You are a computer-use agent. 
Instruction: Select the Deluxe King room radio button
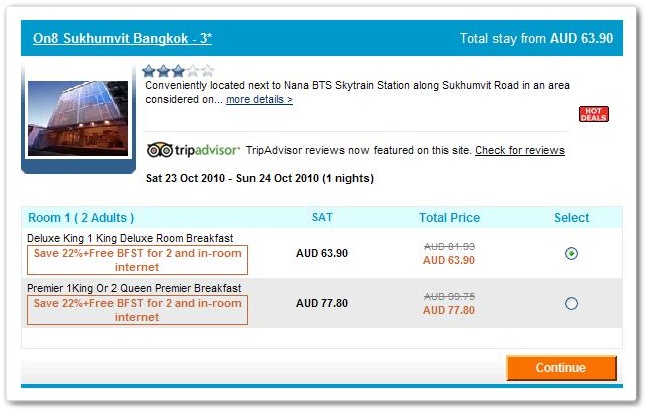[571, 253]
